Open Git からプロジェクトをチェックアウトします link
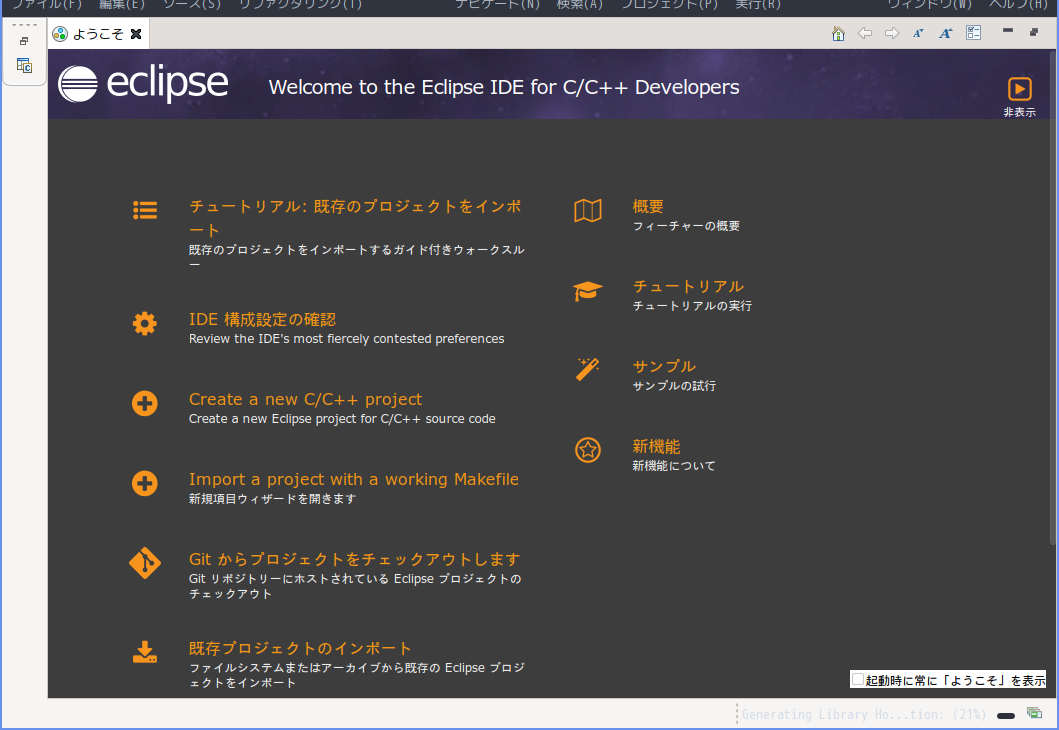The width and height of the screenshot is (1059, 730). pos(355,559)
